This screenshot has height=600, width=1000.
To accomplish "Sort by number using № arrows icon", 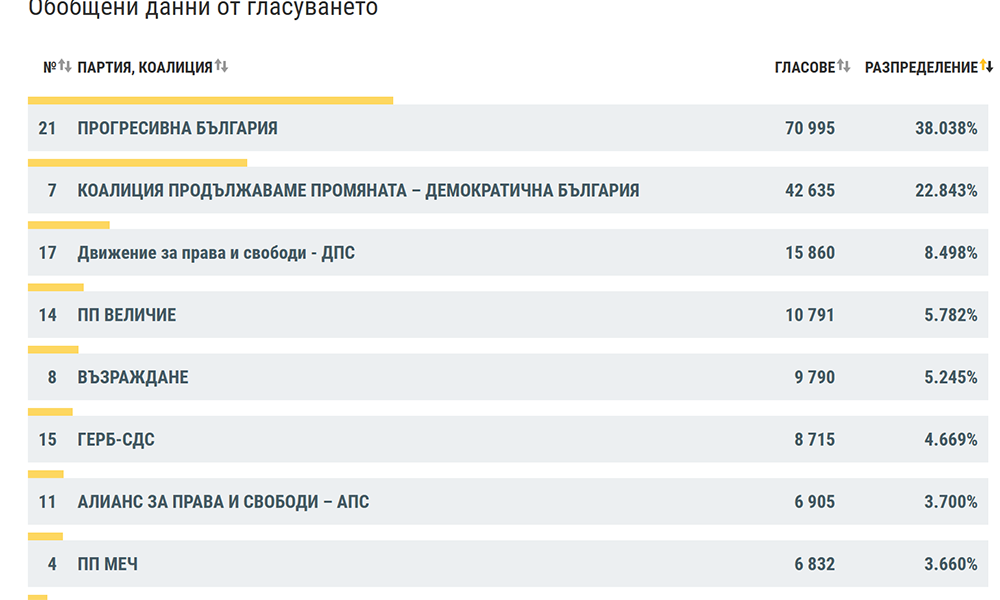I will [65, 66].
